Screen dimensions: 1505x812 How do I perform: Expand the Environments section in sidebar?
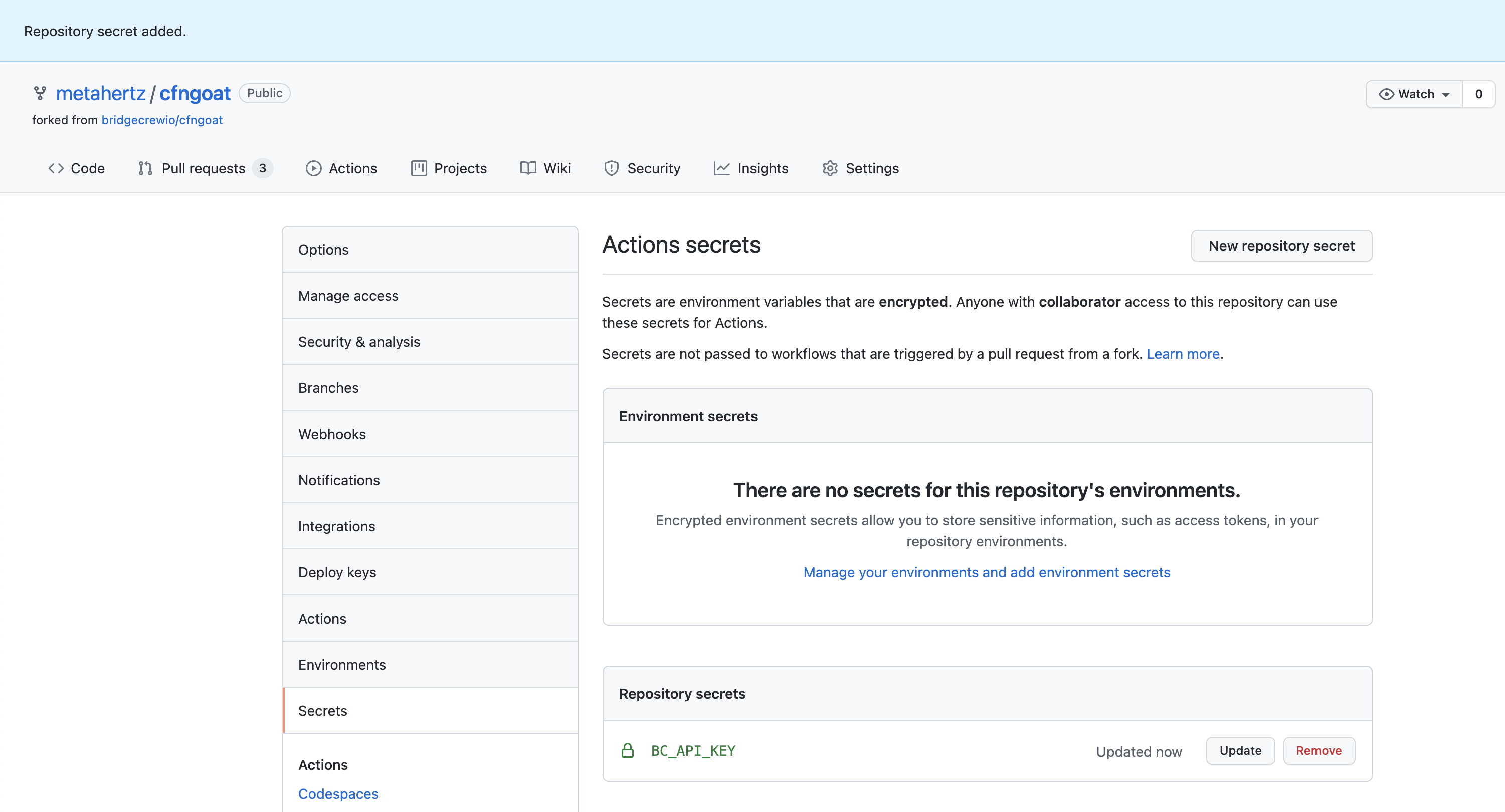pyautogui.click(x=341, y=663)
